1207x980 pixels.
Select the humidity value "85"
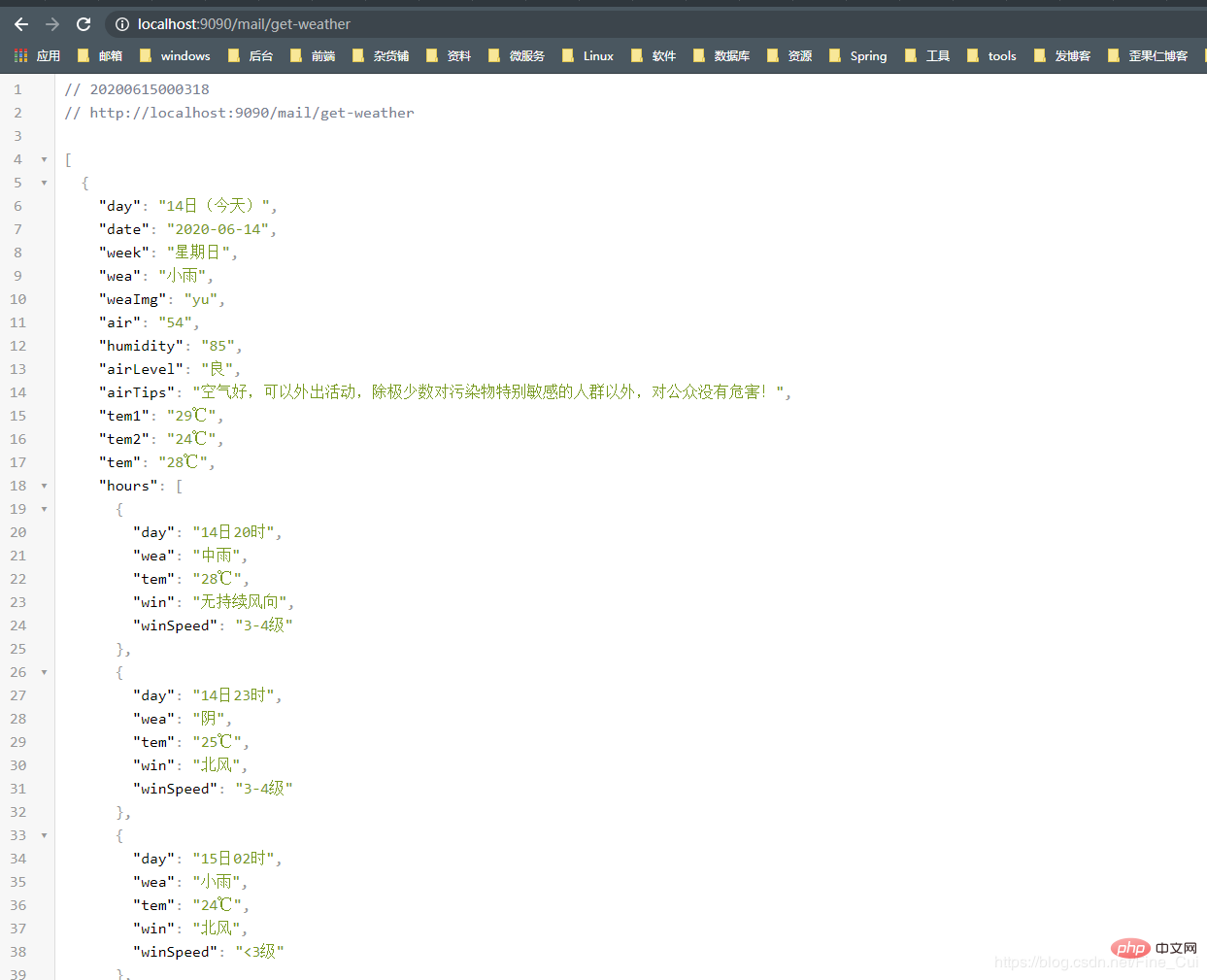[x=218, y=346]
